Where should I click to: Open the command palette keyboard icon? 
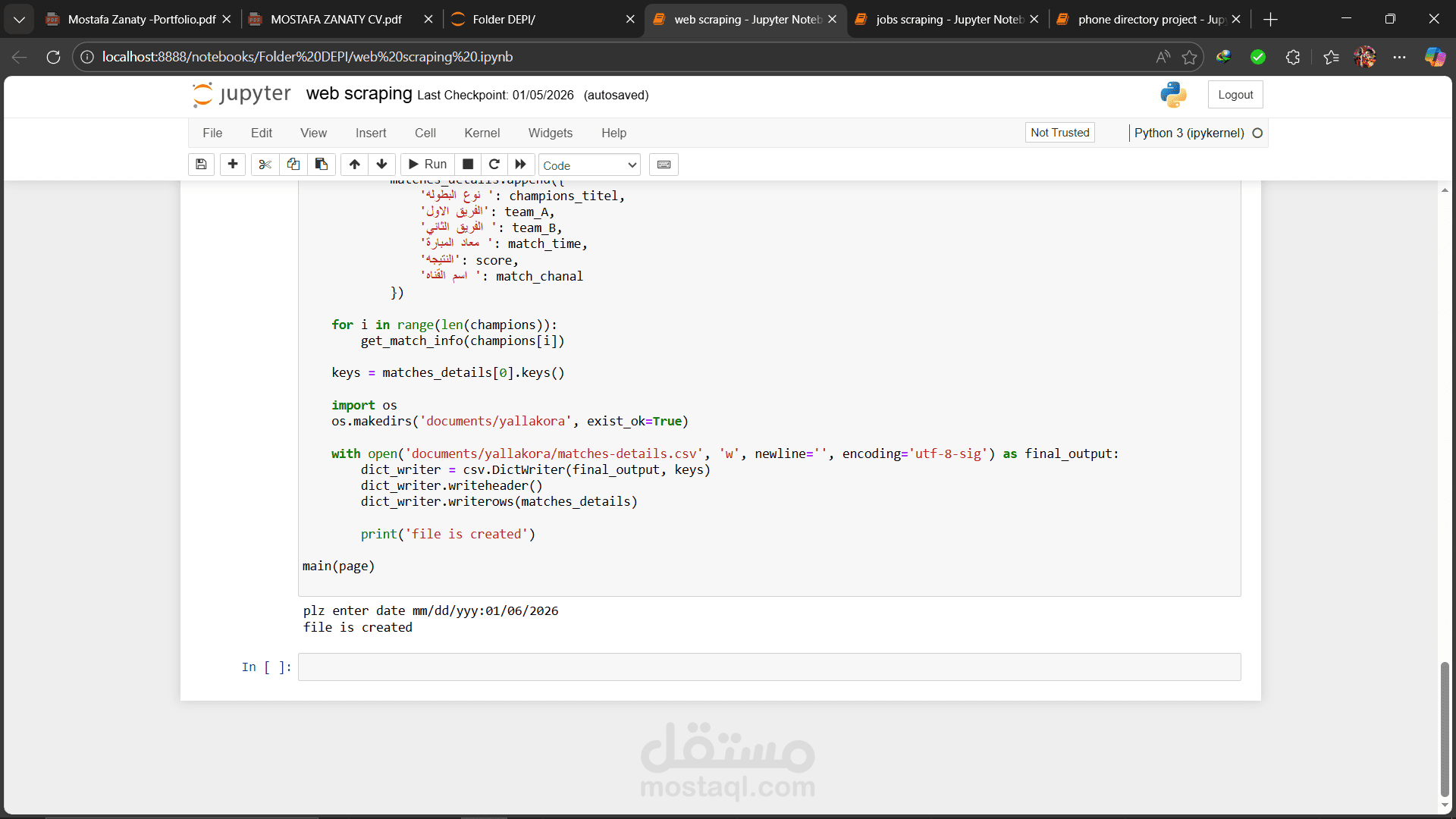(x=664, y=165)
